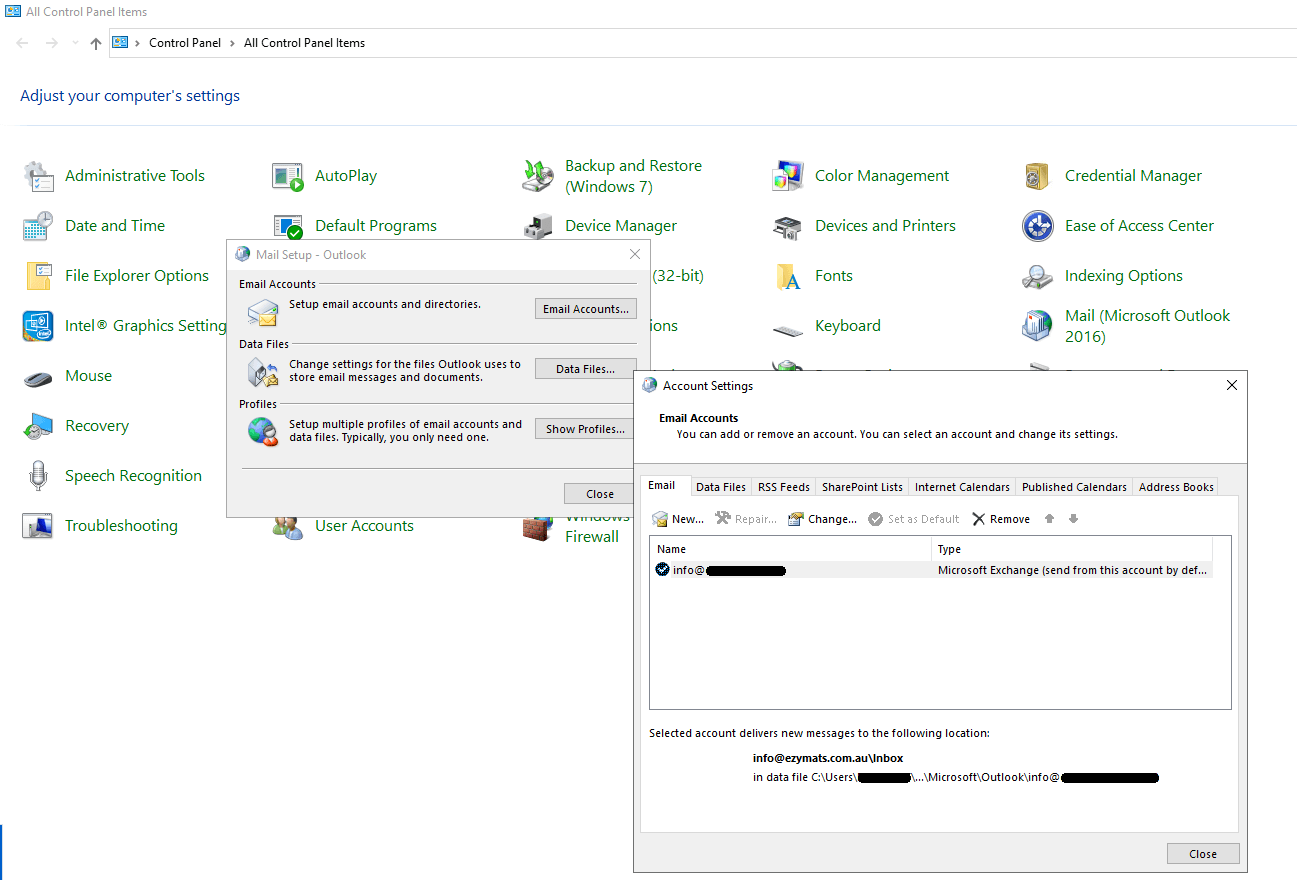Click move account down arrow
Image resolution: width=1297 pixels, height=880 pixels.
click(1073, 519)
